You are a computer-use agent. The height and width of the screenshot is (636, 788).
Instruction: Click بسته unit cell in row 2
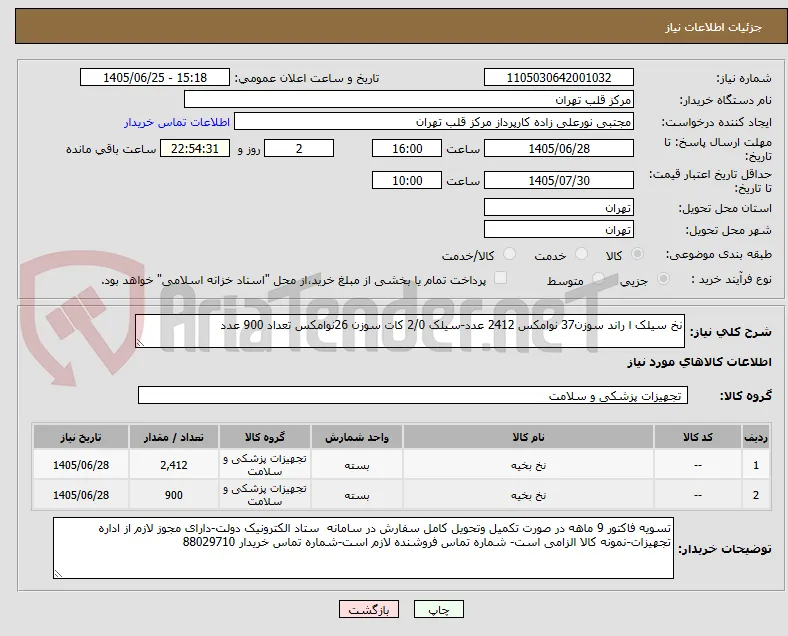pyautogui.click(x=357, y=495)
